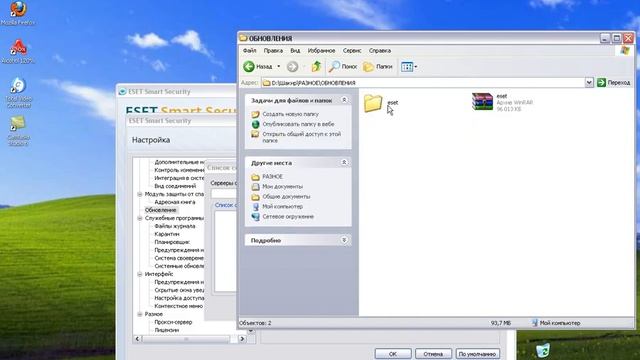Click the Forward arrow toolbar icon

292,67
